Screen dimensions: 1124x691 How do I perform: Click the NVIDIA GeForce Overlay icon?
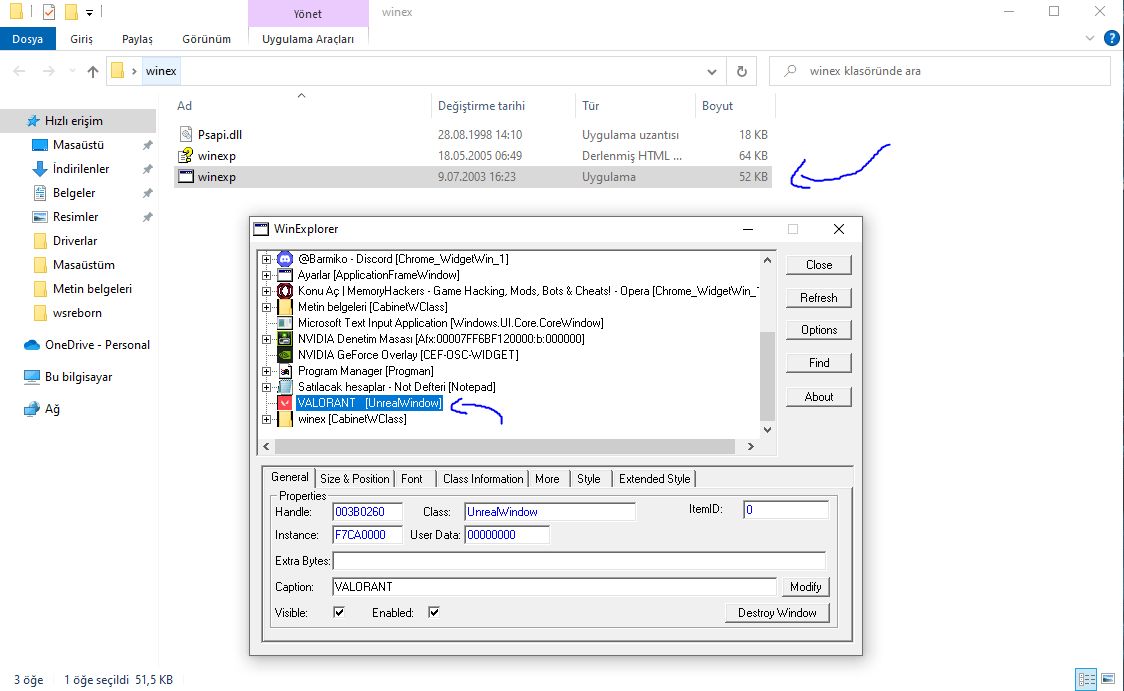[x=285, y=355]
